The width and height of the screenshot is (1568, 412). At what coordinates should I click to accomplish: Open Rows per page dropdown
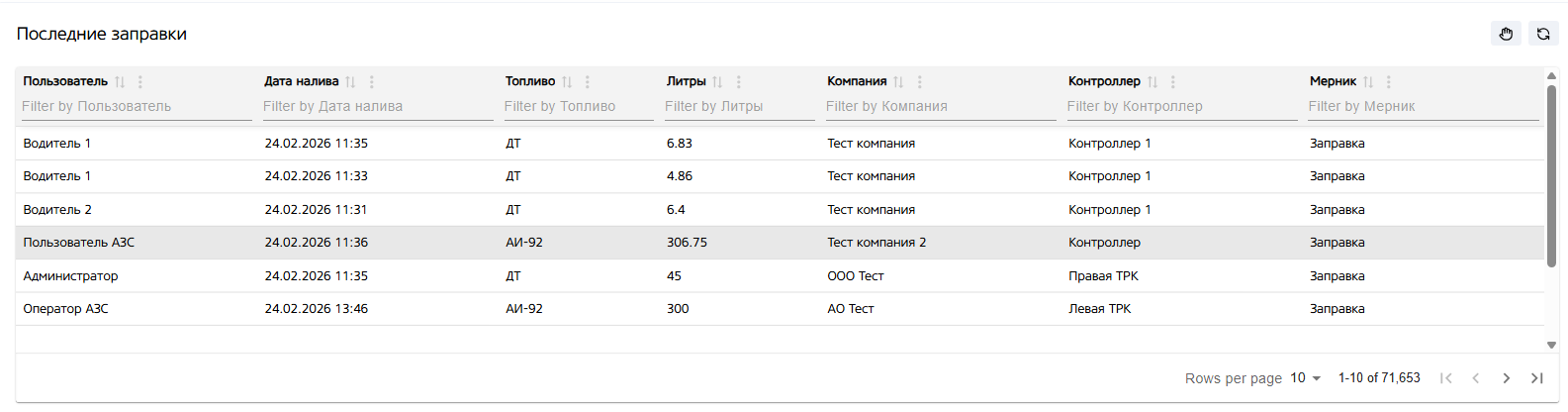pos(1306,378)
